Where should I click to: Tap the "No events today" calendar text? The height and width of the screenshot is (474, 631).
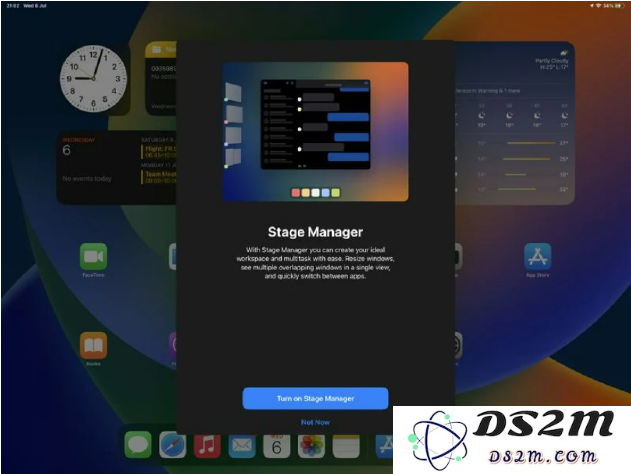tap(87, 178)
